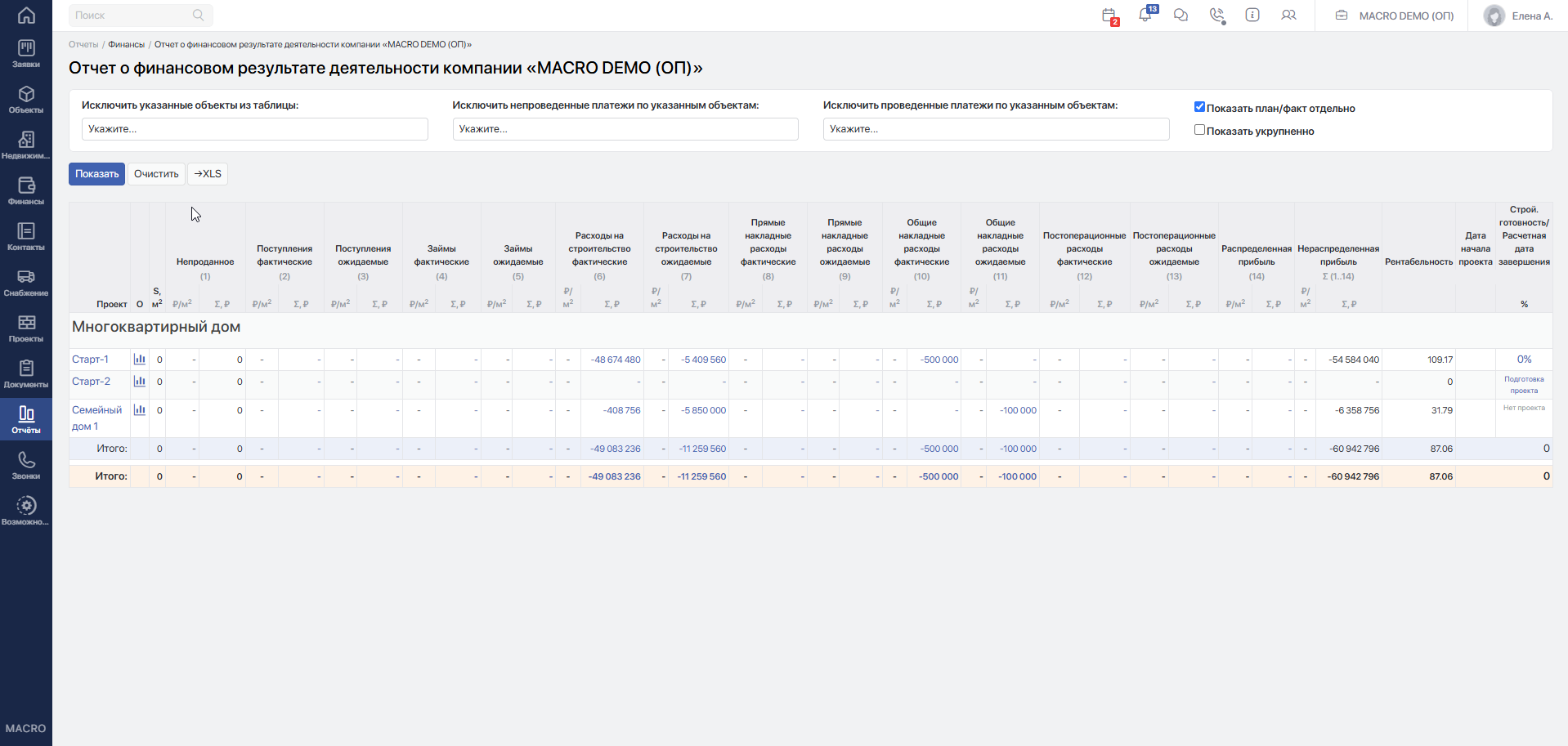1568x746 pixels.
Task: Open the Старт-2 project link
Action: pyautogui.click(x=91, y=382)
